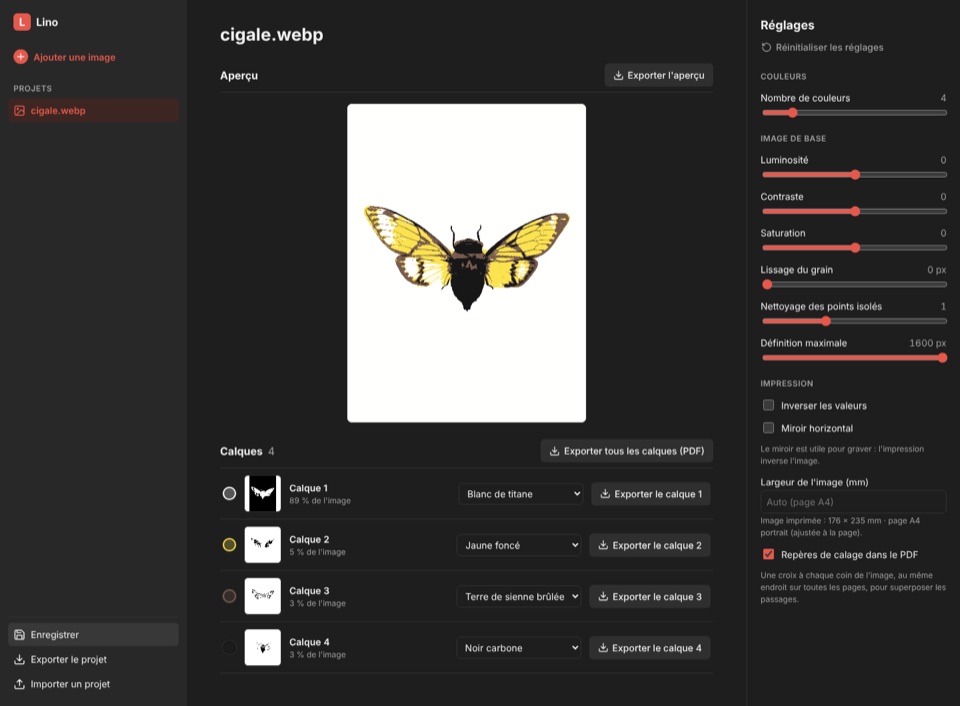
Task: Click the Contraste slider
Action: (854, 211)
